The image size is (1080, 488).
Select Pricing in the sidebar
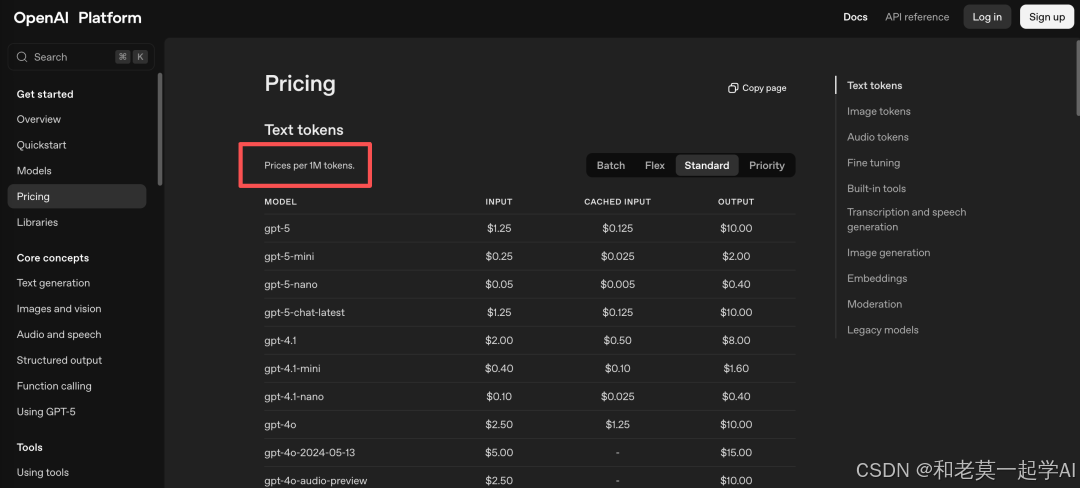tap(76, 196)
